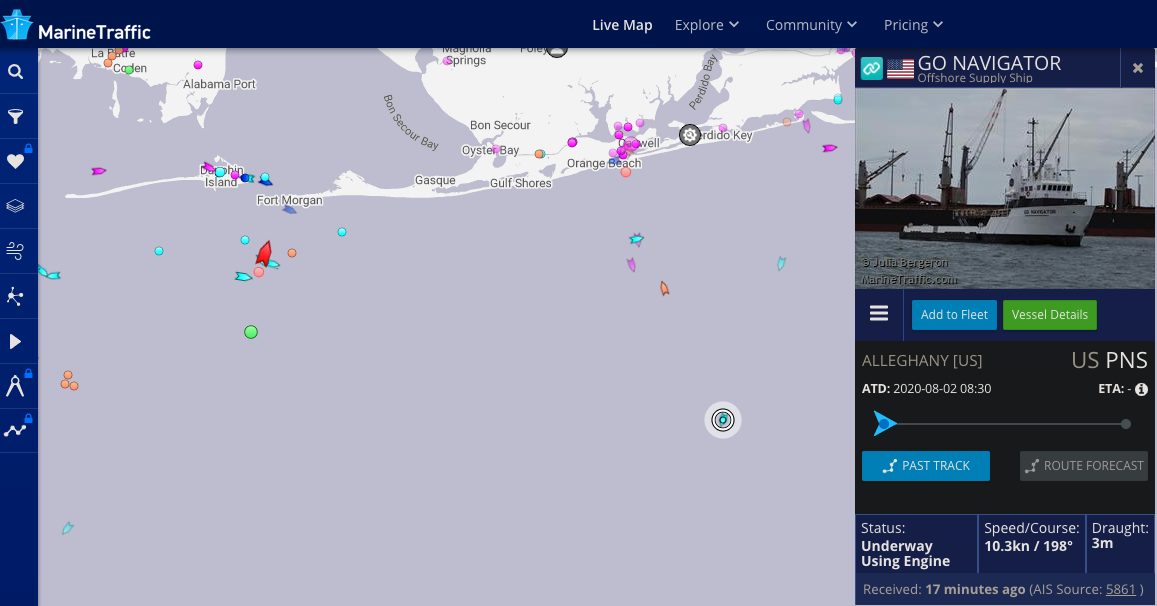Click the US PNS destination port
Screen dimensions: 1157x606
click(x=1109, y=360)
